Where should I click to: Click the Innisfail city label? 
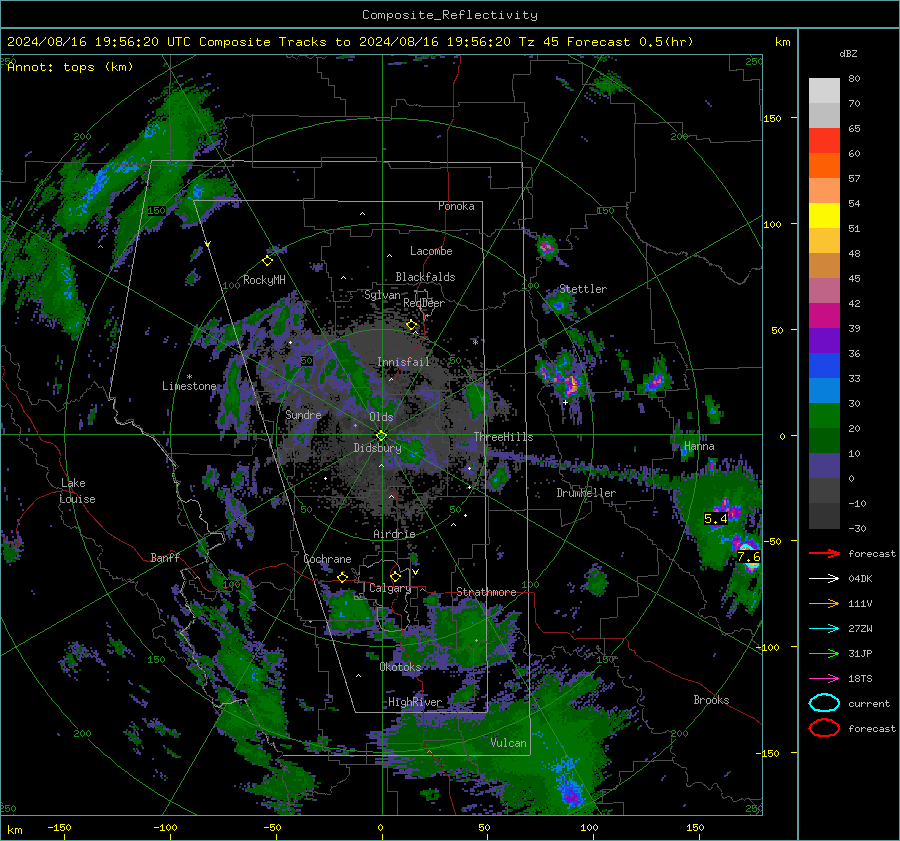click(403, 362)
